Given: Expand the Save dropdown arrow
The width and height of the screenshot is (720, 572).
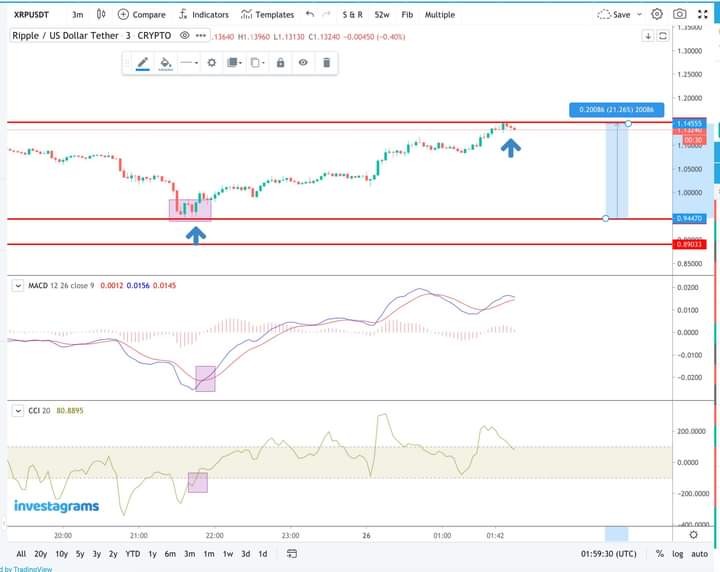Looking at the screenshot, I should click(x=639, y=15).
